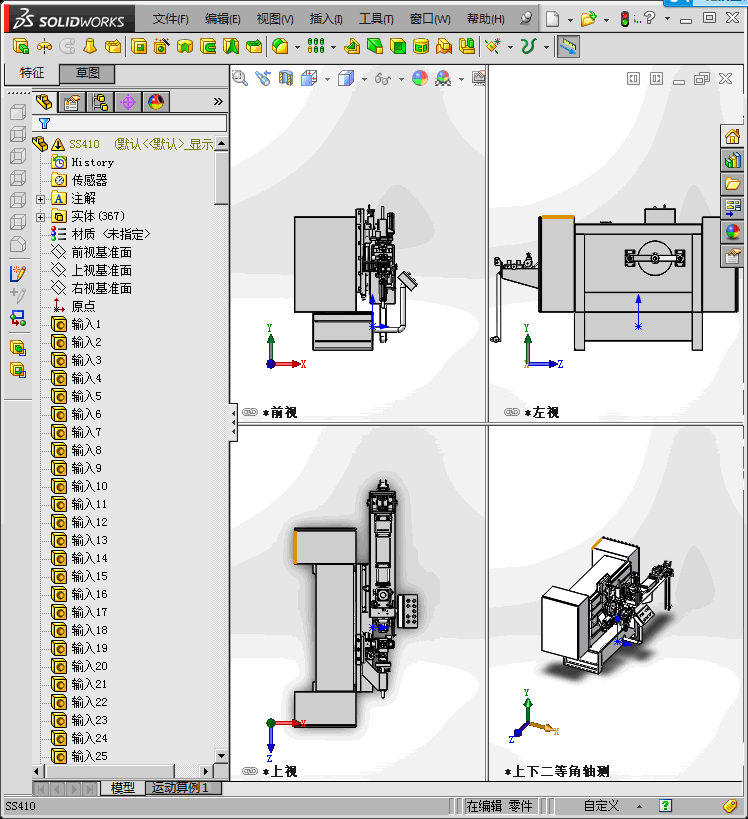Click the 文件(F) menu
Viewport: 748px width, 819px height.
click(x=170, y=19)
